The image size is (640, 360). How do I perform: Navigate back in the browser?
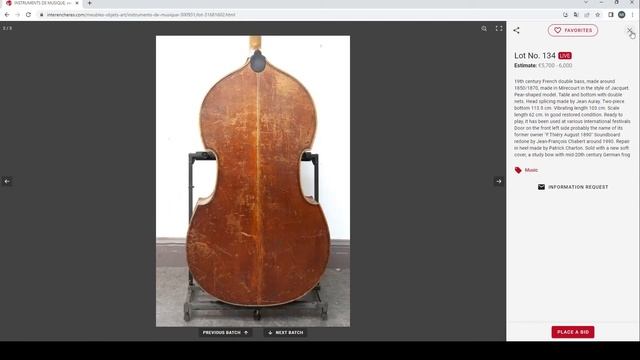[x=7, y=15]
